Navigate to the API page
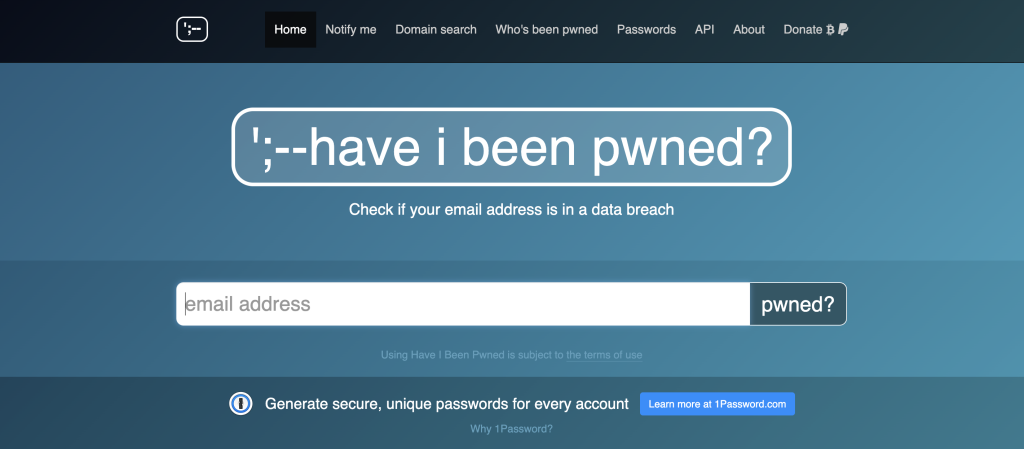The height and width of the screenshot is (449, 1024). point(705,30)
